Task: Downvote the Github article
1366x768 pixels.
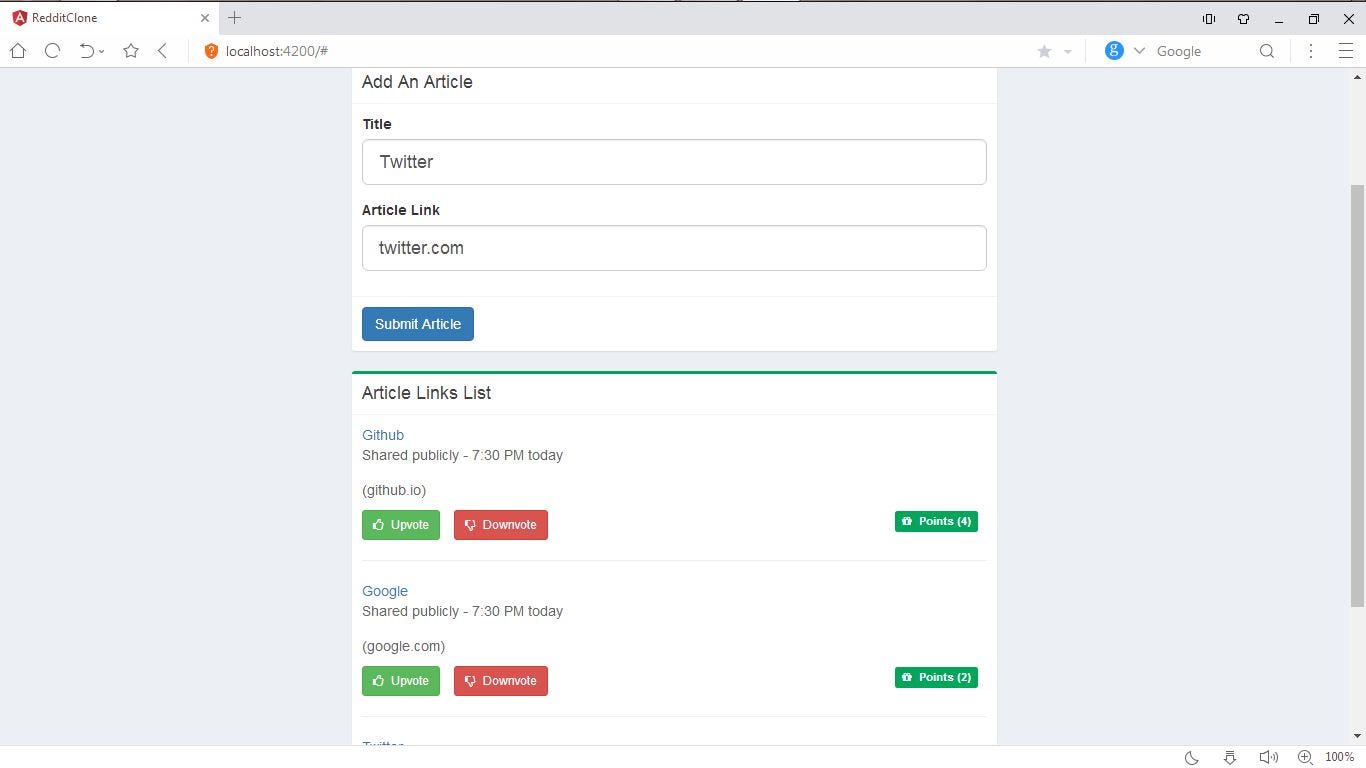Action: 501,525
